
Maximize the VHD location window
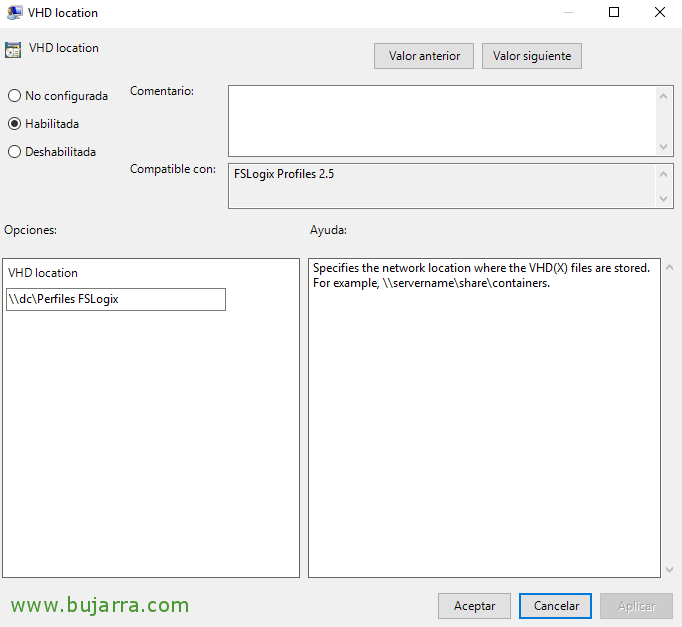point(614,13)
